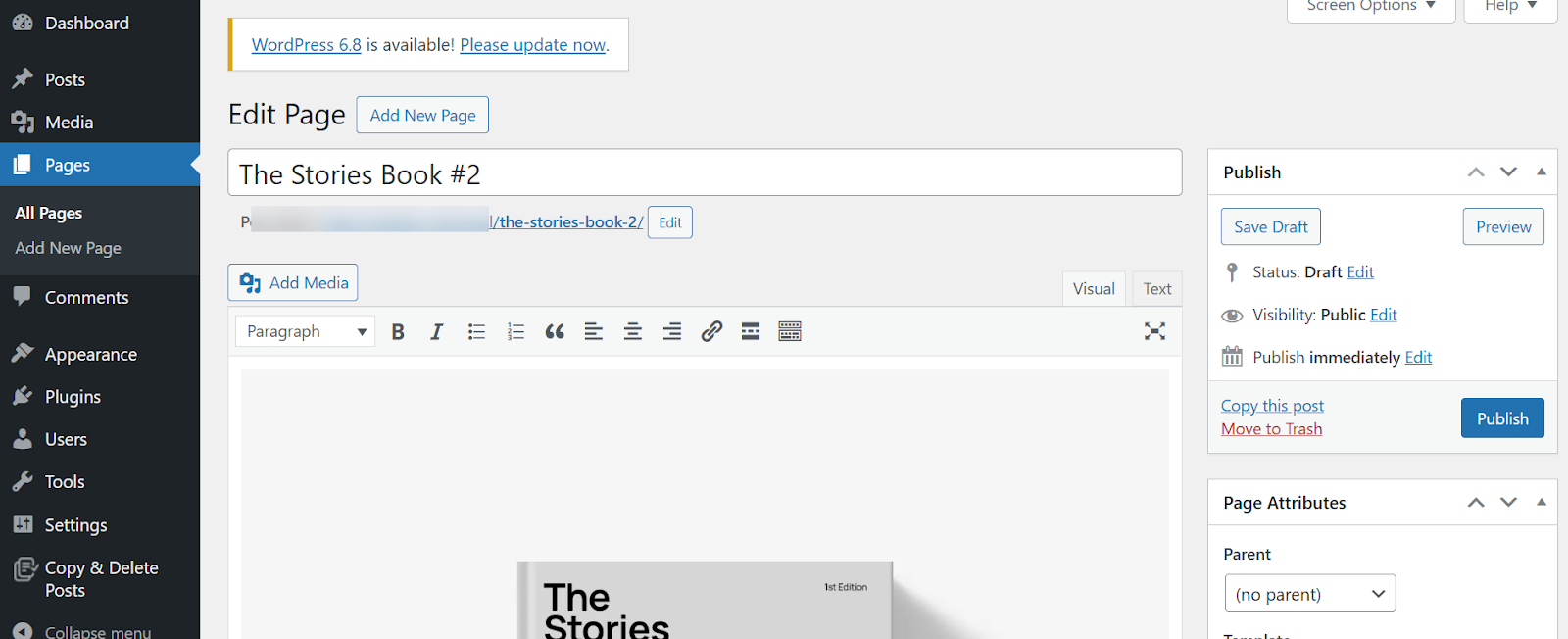Click the Posts pushpin icon

pos(23,78)
